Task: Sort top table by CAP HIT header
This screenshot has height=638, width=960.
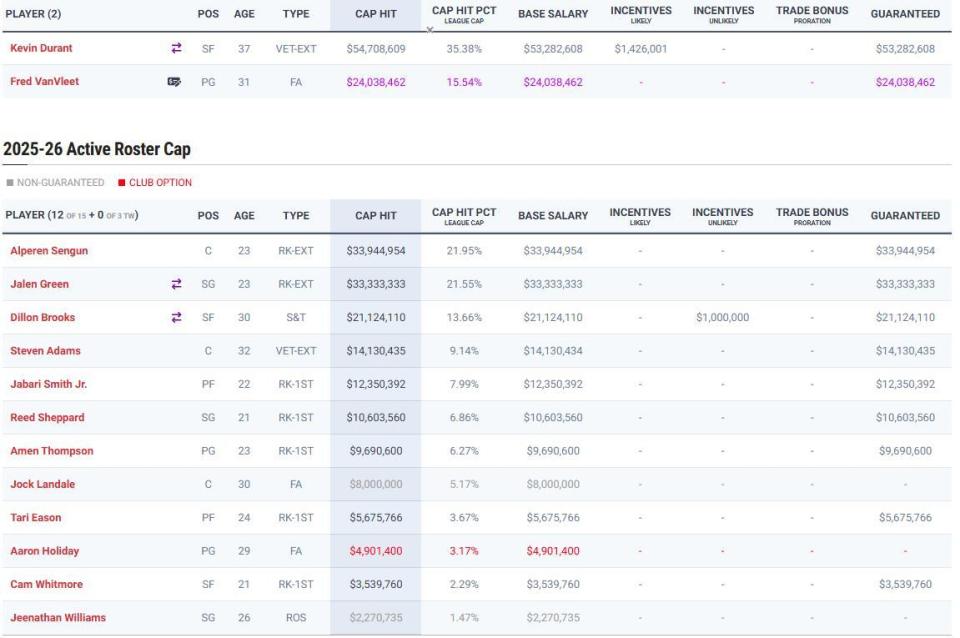Action: (375, 14)
